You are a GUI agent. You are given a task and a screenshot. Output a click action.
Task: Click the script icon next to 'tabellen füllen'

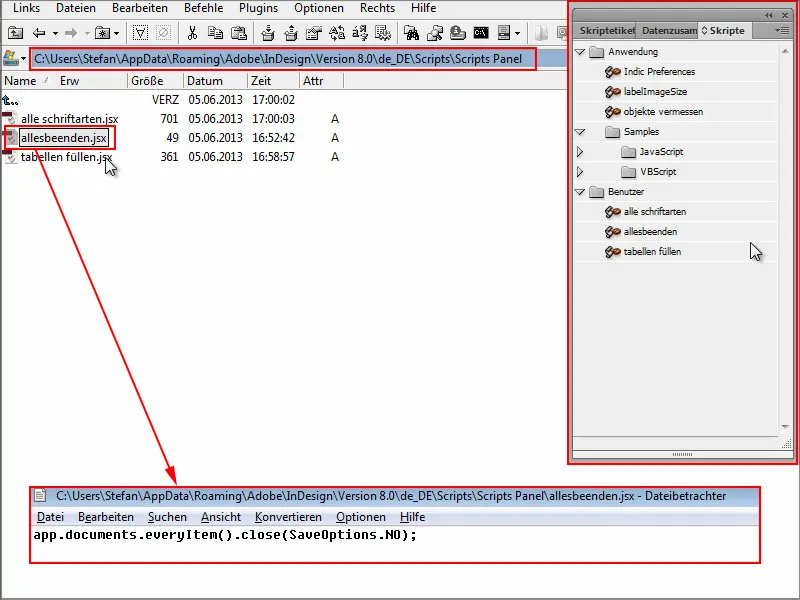pos(615,253)
